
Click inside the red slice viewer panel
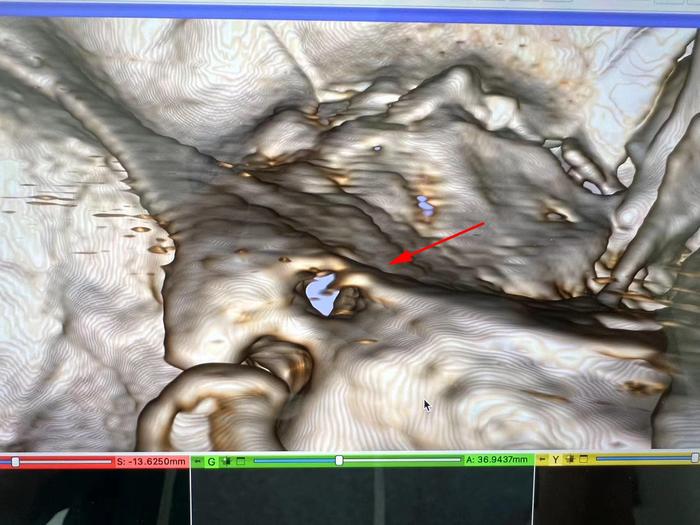coord(95,497)
